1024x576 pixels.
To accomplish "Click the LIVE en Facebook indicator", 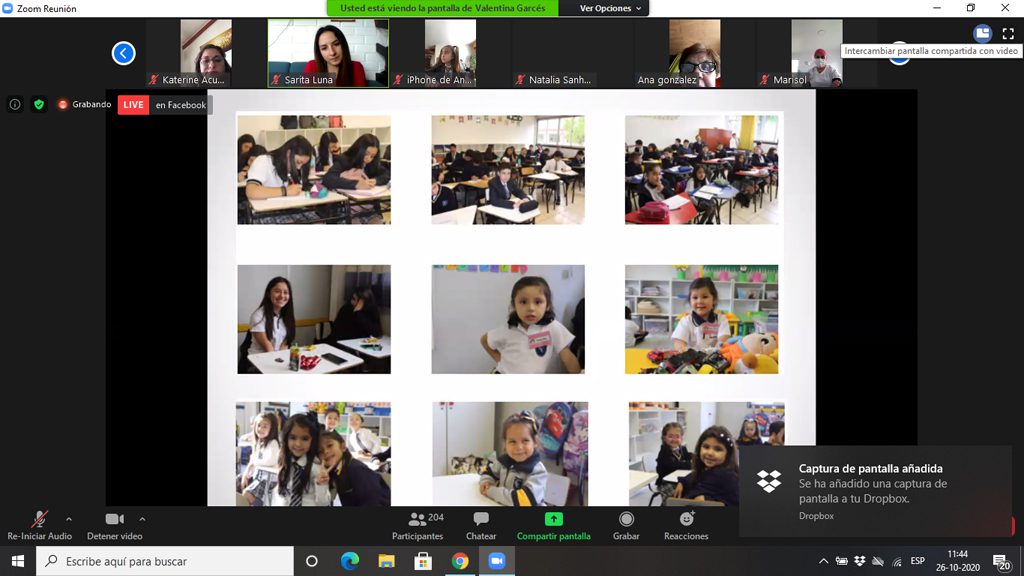I will pos(164,105).
